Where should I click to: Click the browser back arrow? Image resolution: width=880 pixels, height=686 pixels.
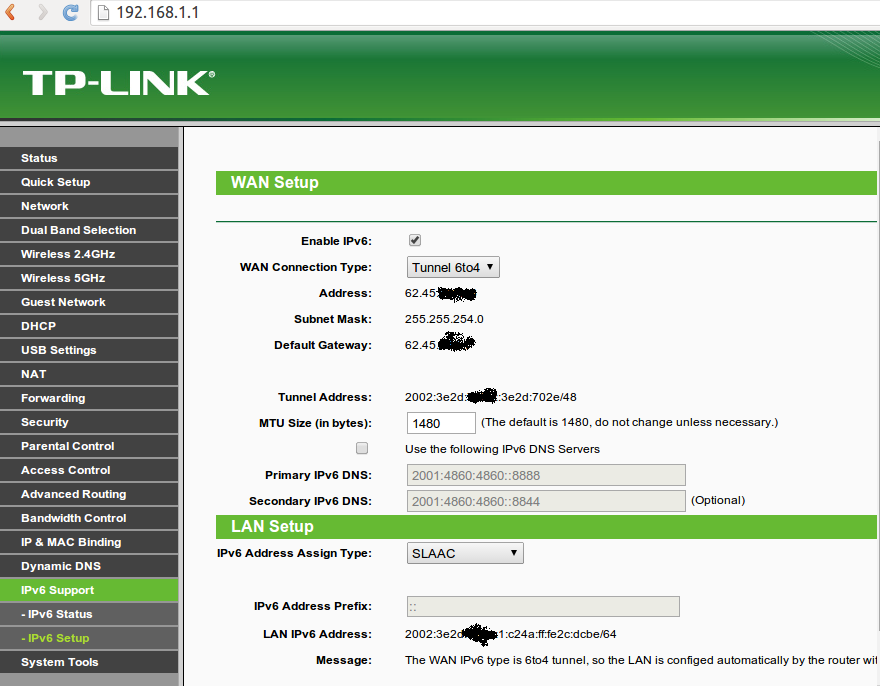tap(10, 12)
